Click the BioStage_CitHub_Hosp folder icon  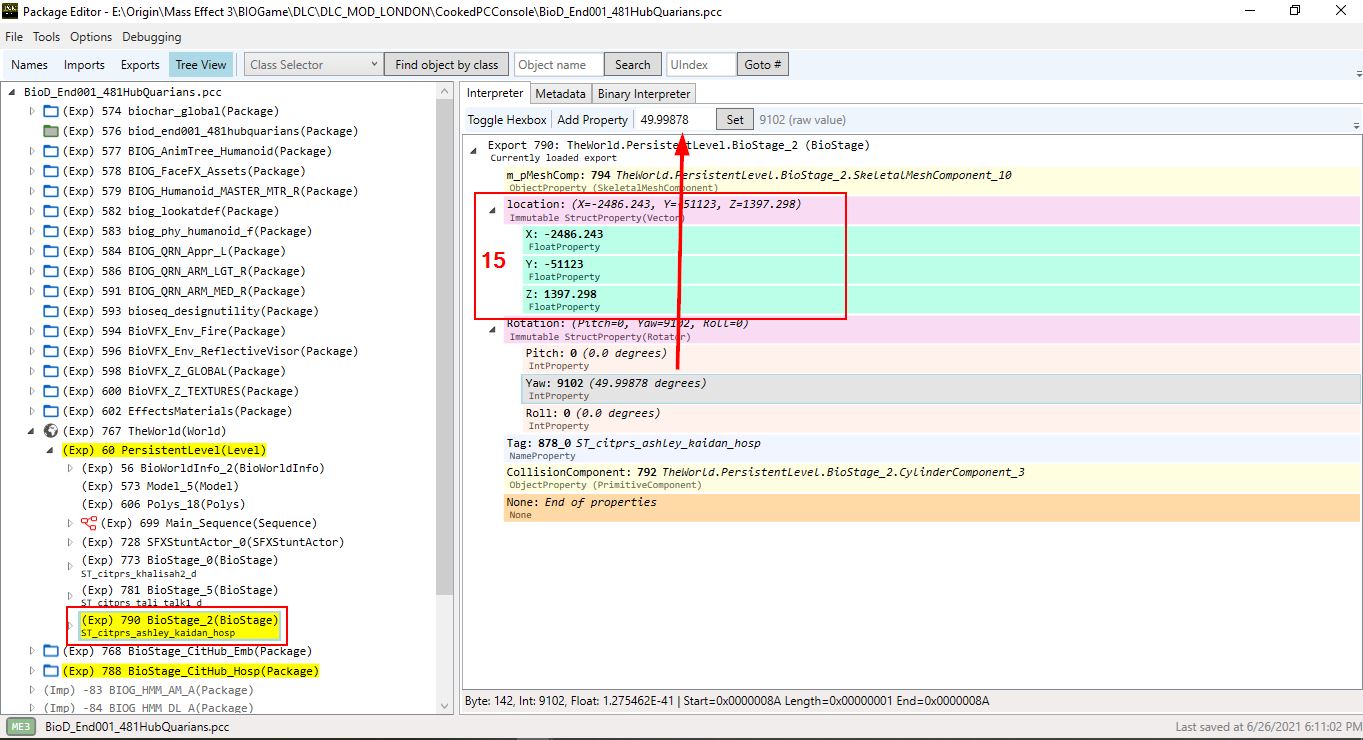coord(51,671)
